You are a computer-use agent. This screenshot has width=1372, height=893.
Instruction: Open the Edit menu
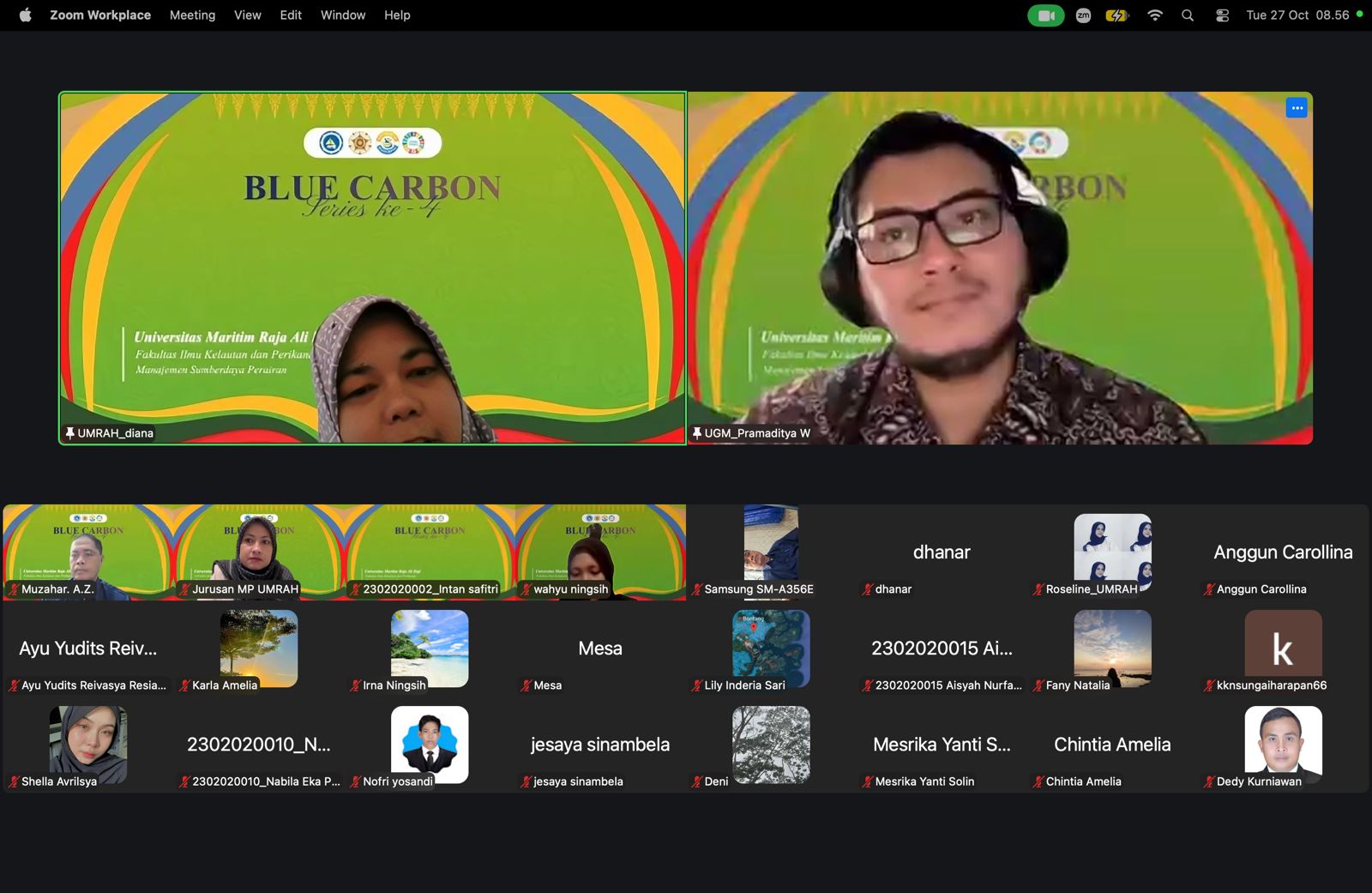pos(291,15)
